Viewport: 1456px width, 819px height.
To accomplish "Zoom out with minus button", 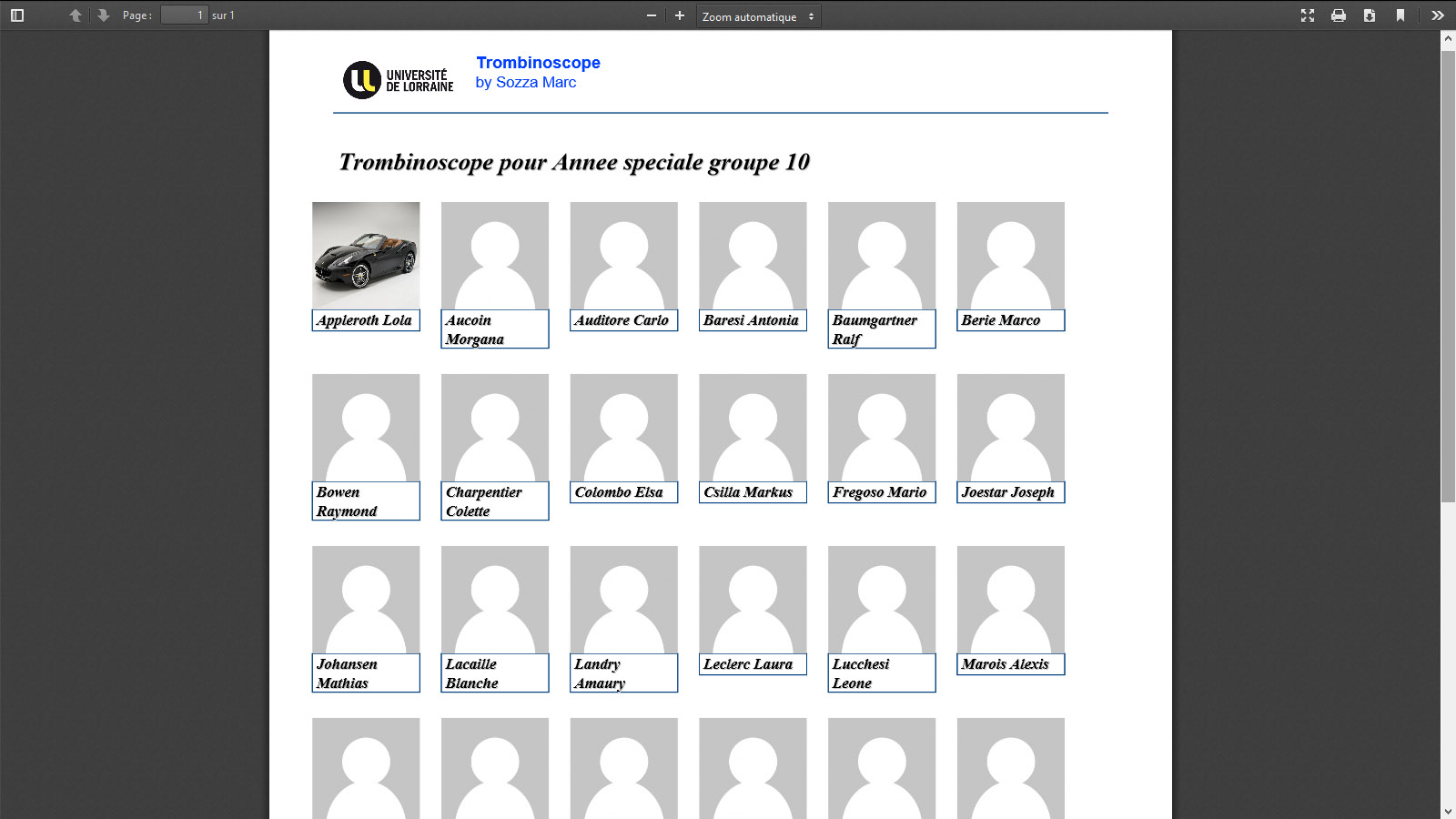I will click(x=651, y=15).
